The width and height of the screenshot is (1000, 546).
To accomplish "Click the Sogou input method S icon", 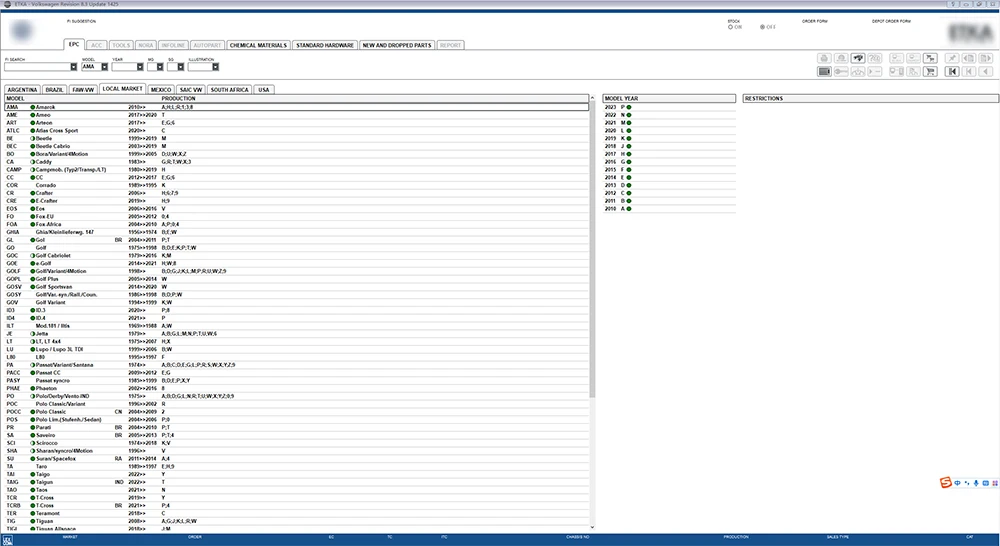I will point(946,483).
